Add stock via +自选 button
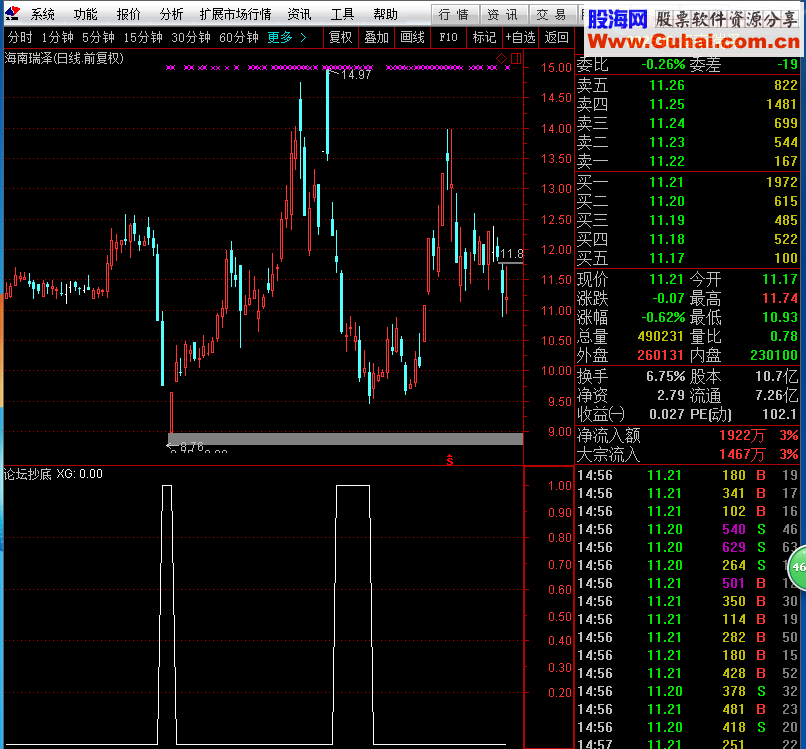The height and width of the screenshot is (749, 806). (520, 38)
